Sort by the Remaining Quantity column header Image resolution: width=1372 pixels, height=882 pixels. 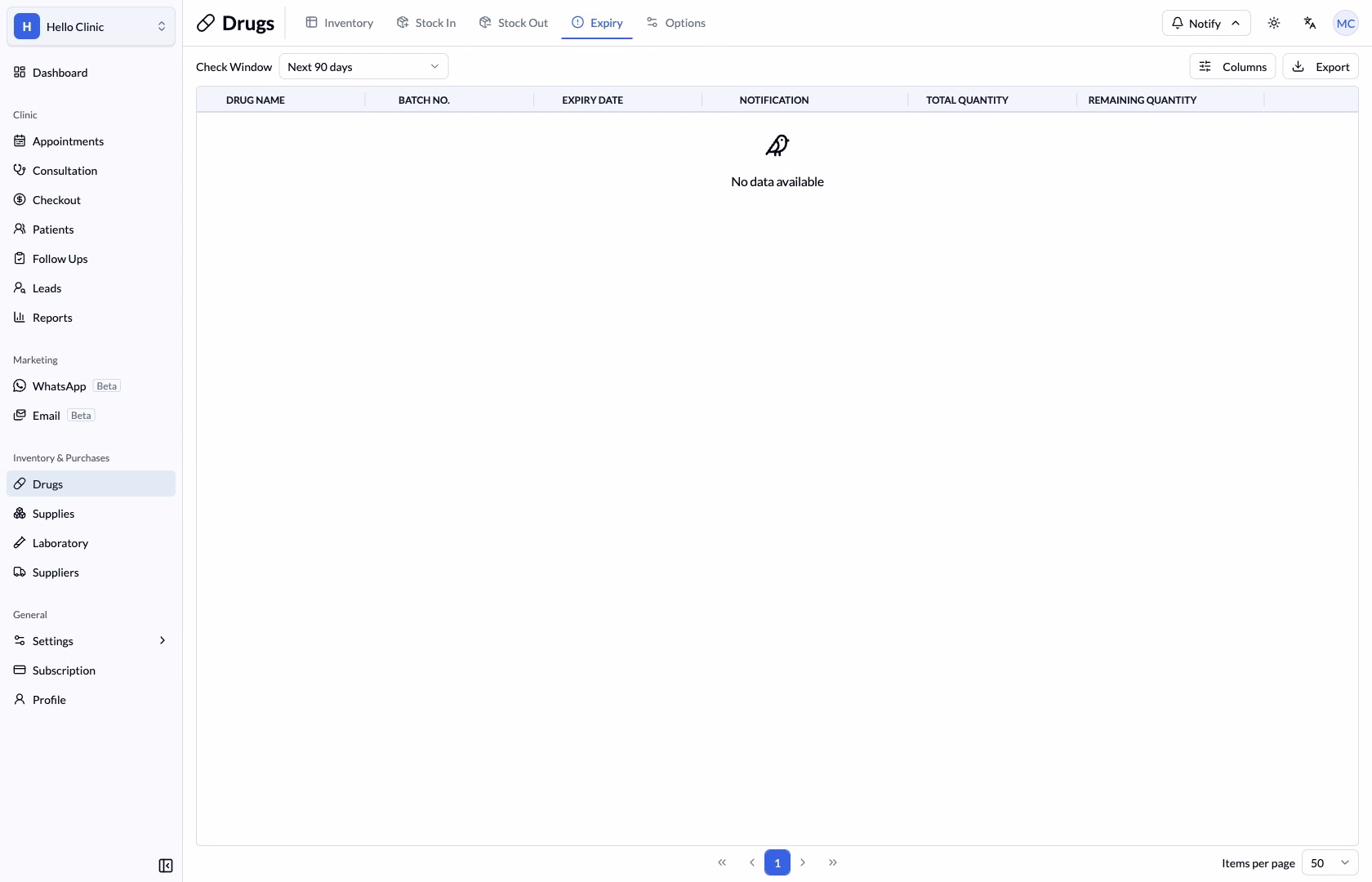click(1143, 100)
